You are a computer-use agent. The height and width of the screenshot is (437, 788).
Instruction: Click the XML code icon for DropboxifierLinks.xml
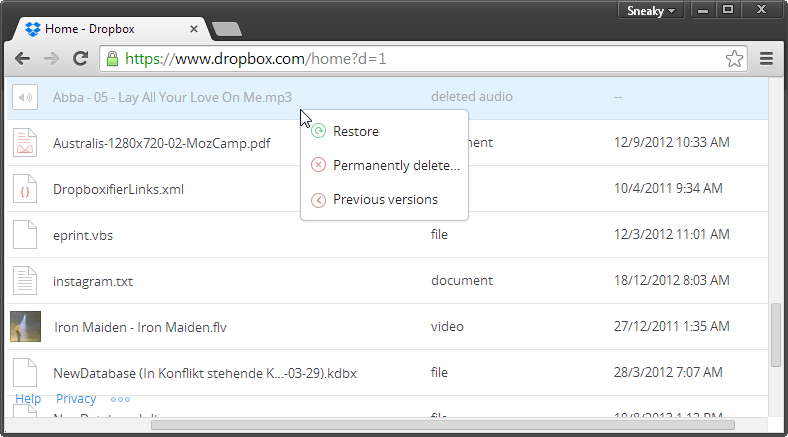pos(25,189)
